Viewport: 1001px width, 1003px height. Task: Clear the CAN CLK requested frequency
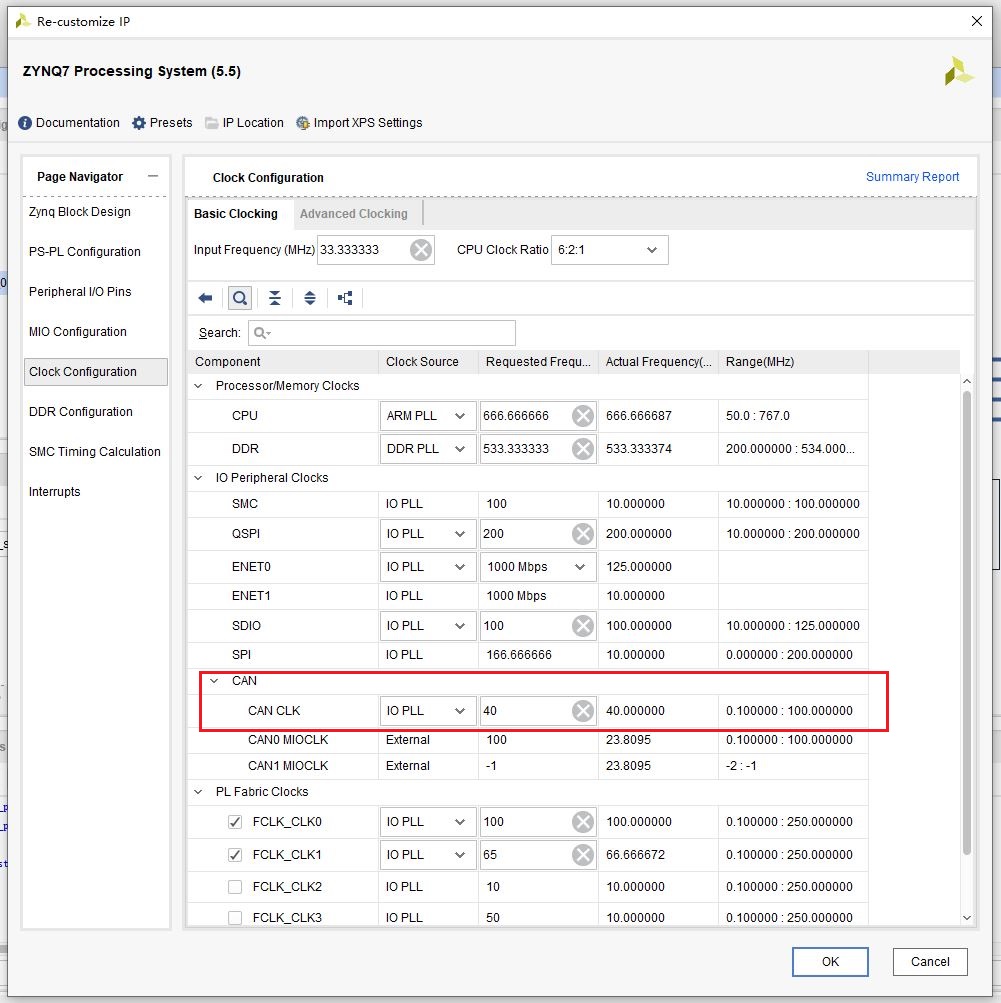point(583,711)
